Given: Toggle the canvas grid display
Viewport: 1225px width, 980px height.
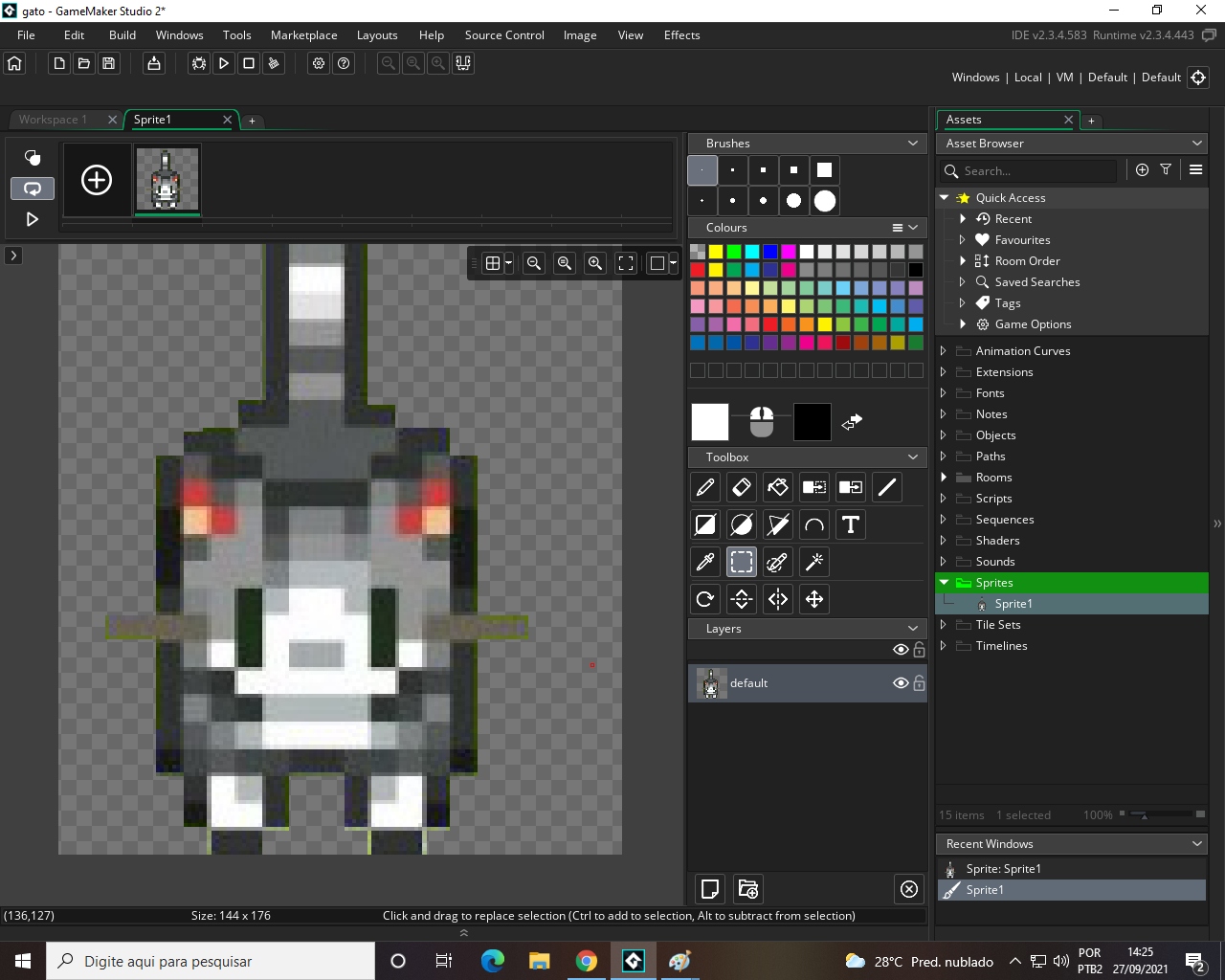Looking at the screenshot, I should point(493,262).
